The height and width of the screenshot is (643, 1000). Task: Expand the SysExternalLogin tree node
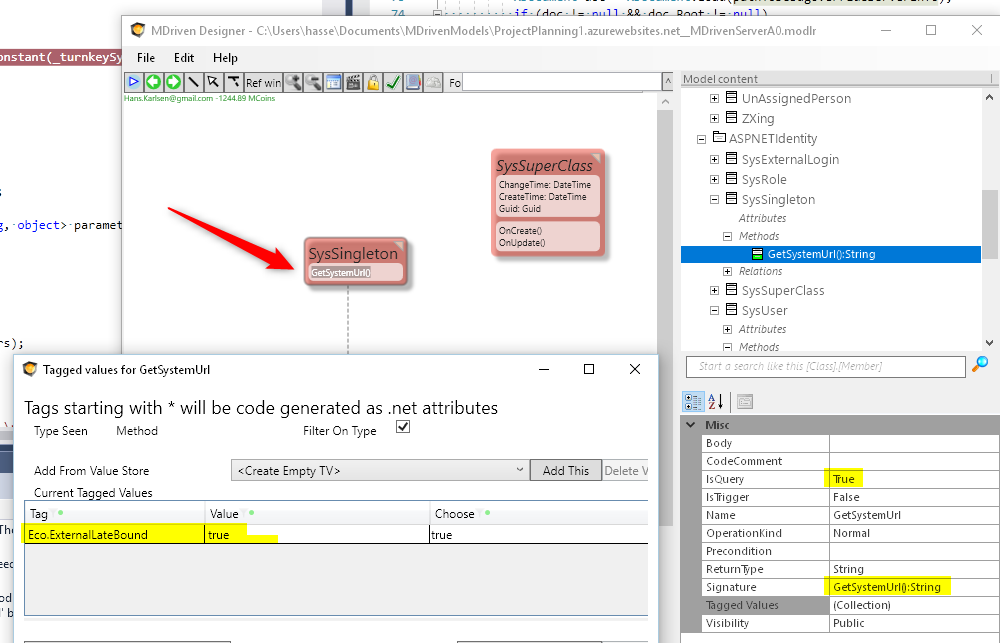714,159
